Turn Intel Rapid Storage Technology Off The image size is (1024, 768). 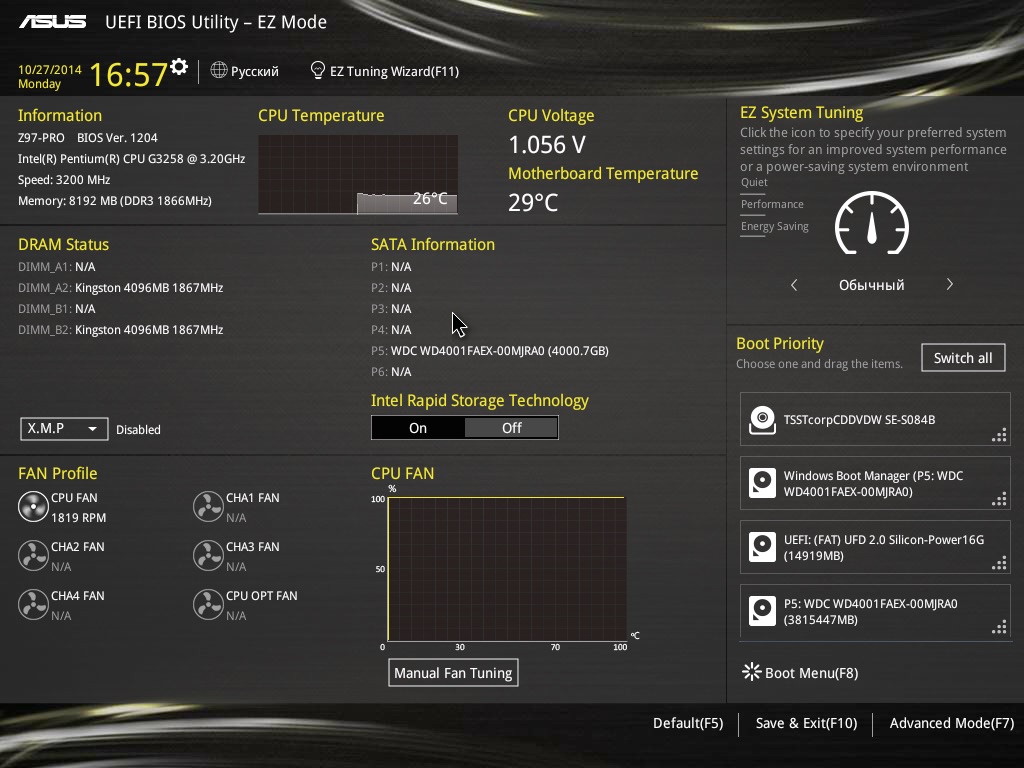tap(511, 428)
